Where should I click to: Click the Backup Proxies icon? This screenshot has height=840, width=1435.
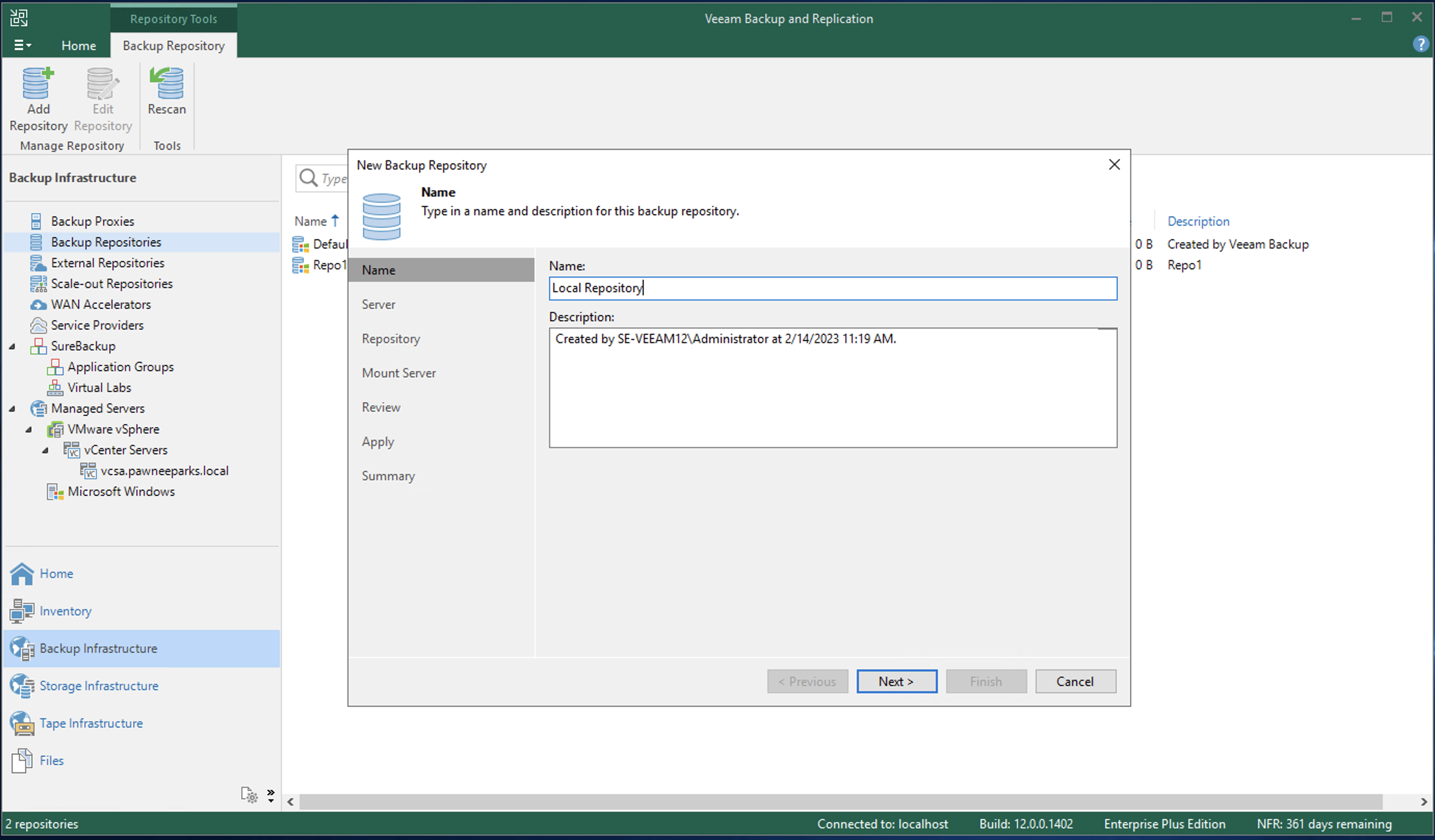click(x=36, y=221)
